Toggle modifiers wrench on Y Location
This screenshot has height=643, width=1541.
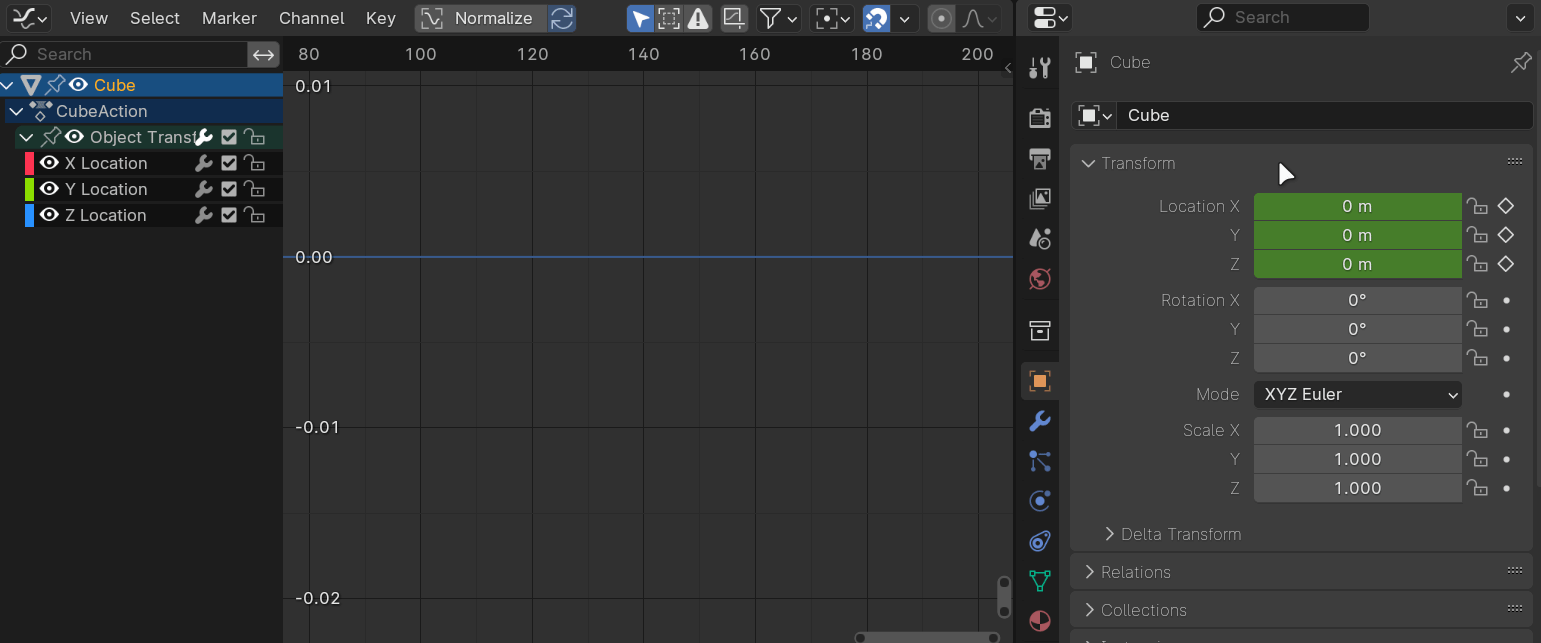click(204, 189)
